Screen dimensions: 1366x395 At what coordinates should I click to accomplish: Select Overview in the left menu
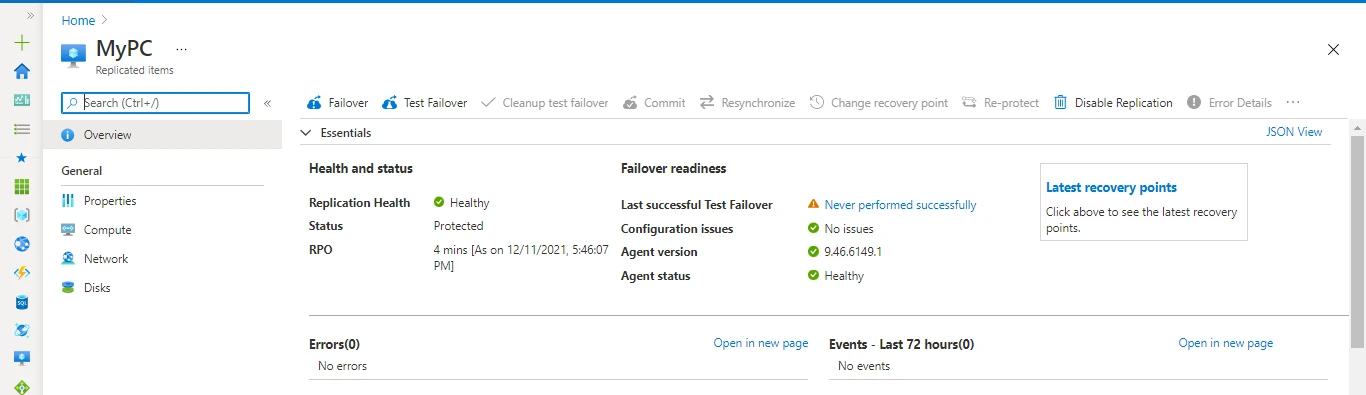tap(162, 135)
